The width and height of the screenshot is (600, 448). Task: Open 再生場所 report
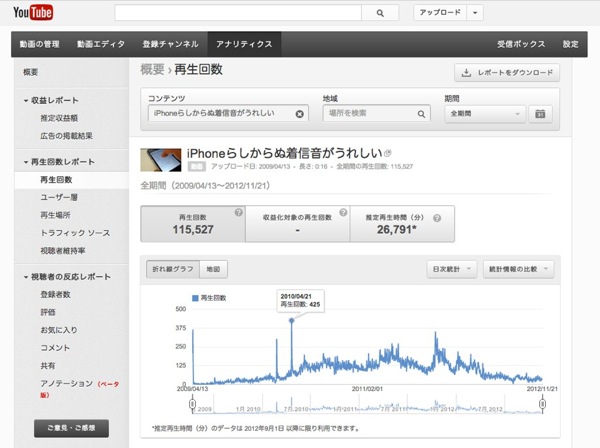pyautogui.click(x=55, y=215)
